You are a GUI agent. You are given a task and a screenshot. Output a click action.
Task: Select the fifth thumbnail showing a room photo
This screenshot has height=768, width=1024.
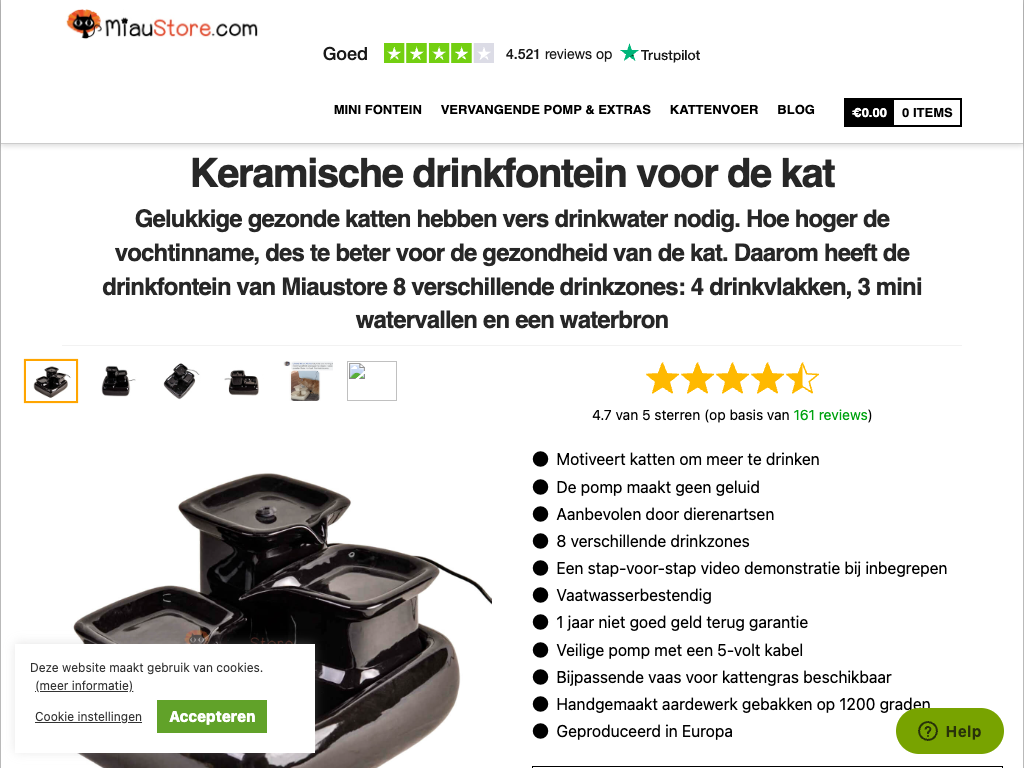(308, 381)
